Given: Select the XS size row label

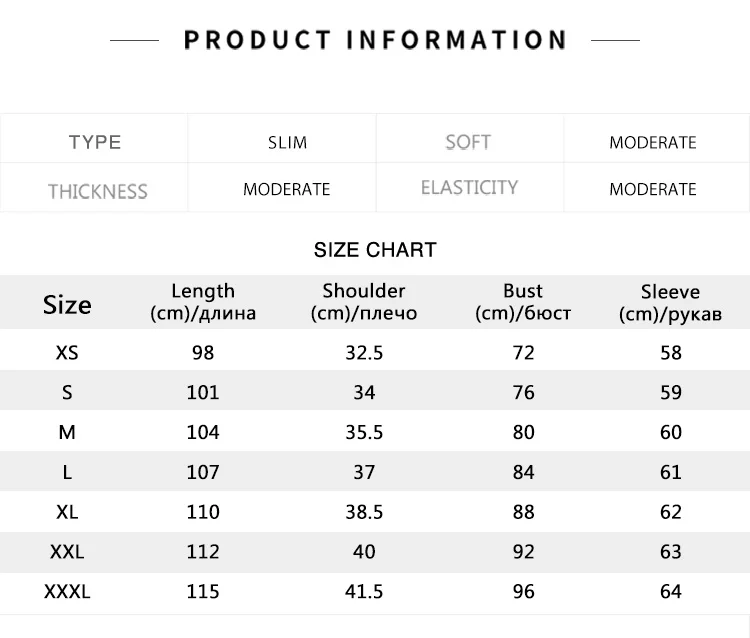Looking at the screenshot, I should [67, 353].
